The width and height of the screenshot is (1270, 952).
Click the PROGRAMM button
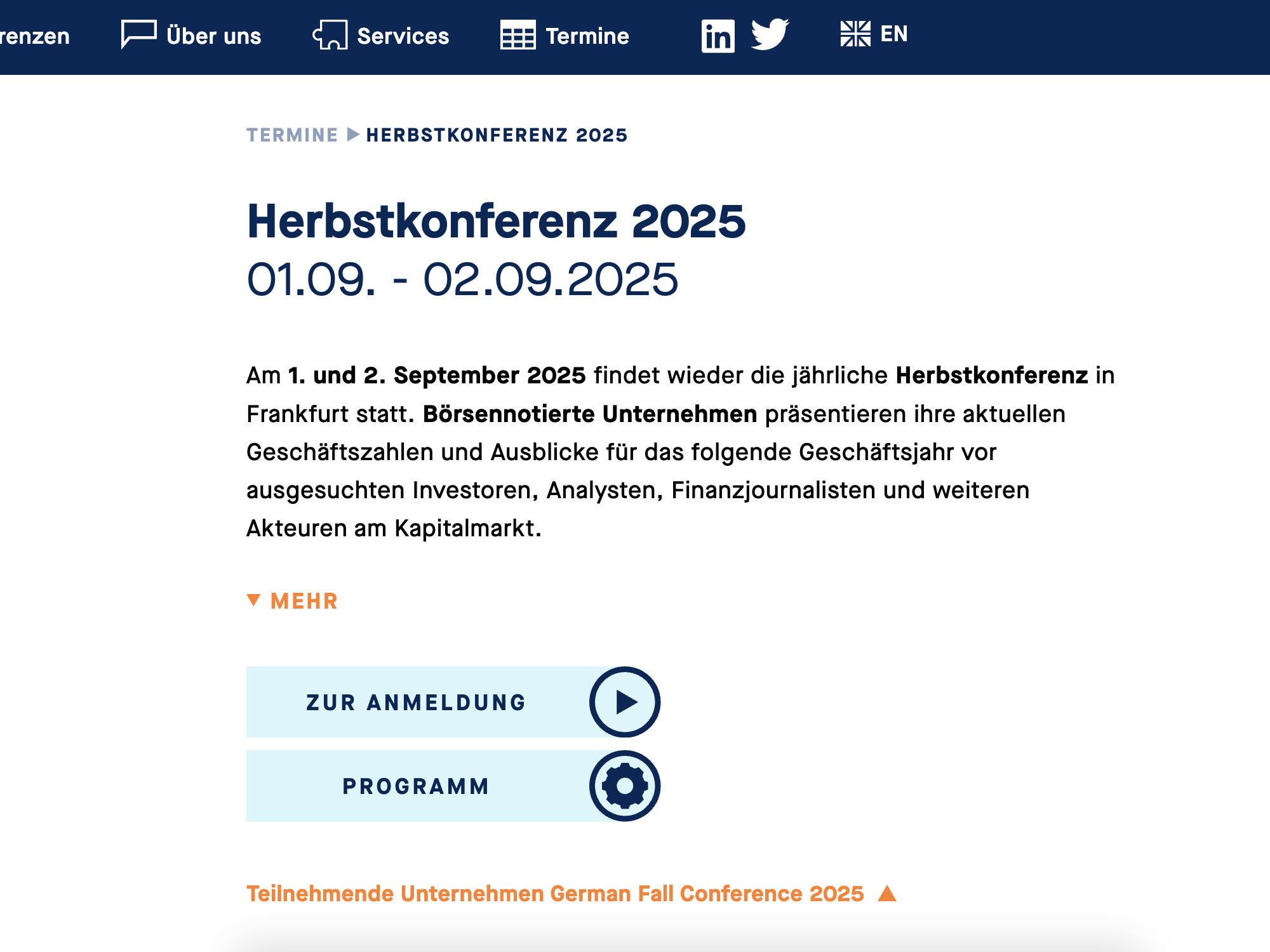416,786
